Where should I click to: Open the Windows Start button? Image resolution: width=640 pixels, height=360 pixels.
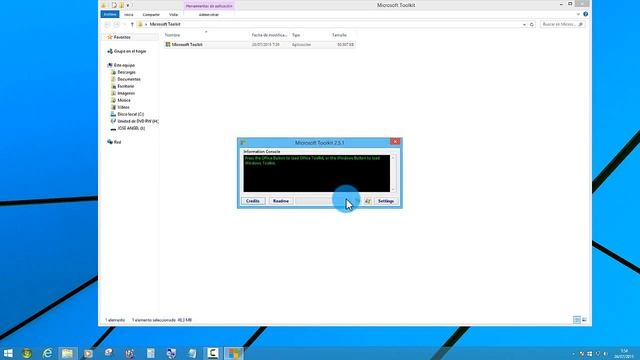[x=8, y=353]
